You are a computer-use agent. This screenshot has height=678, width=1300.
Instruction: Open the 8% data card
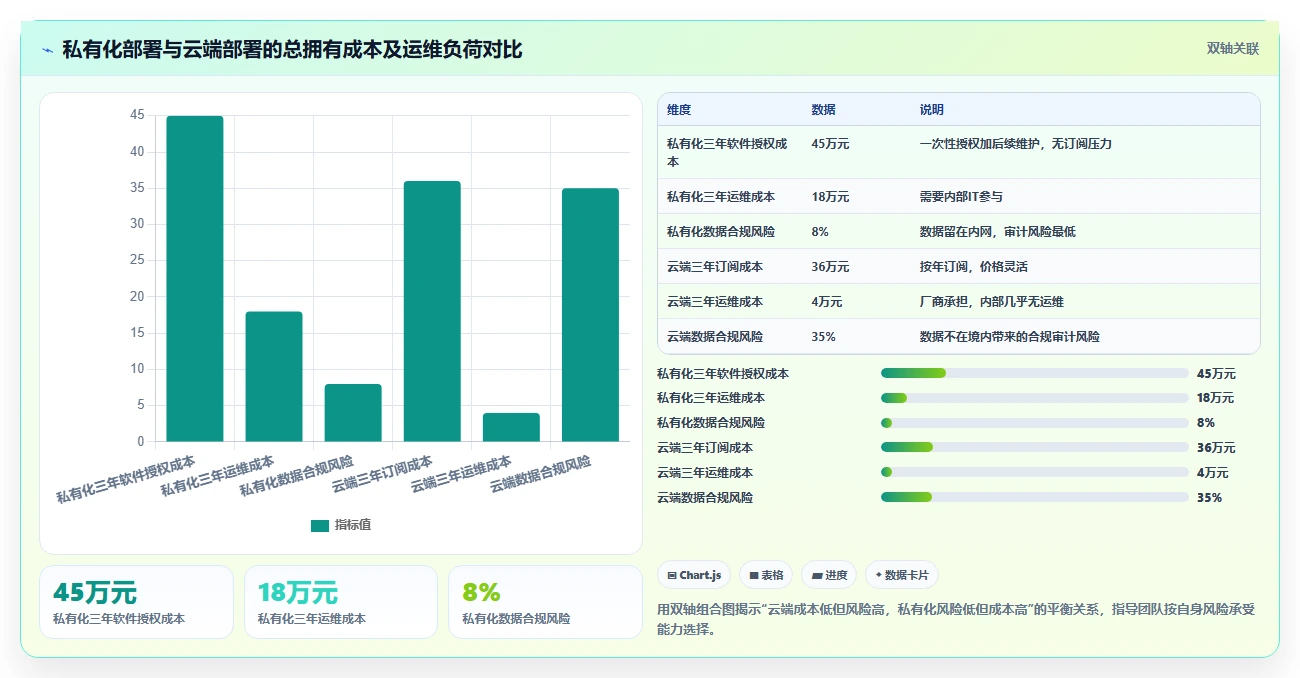point(545,602)
